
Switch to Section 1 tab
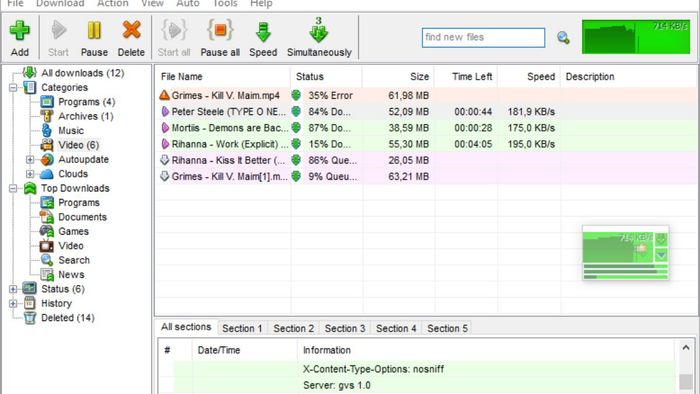242,328
